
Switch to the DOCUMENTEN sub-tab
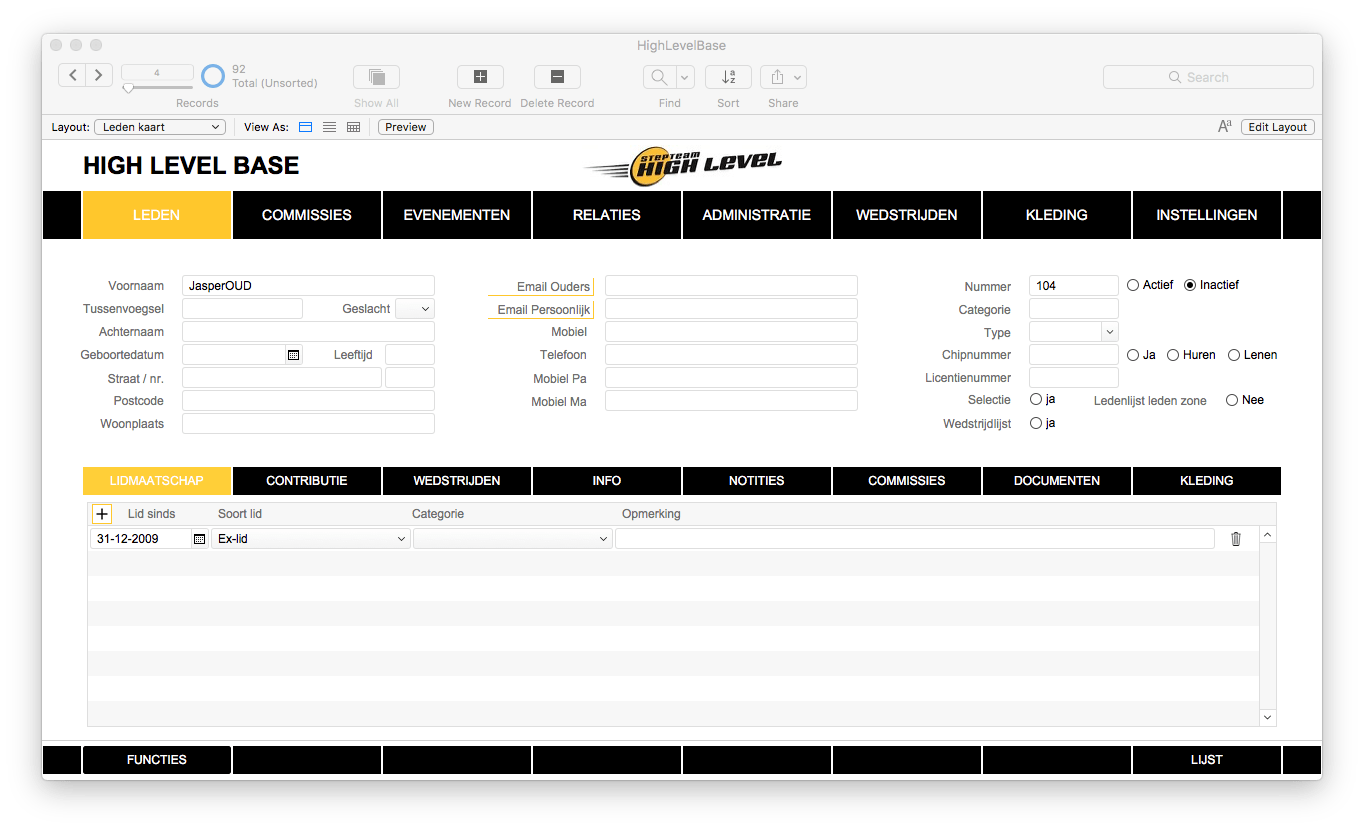pyautogui.click(x=1057, y=481)
